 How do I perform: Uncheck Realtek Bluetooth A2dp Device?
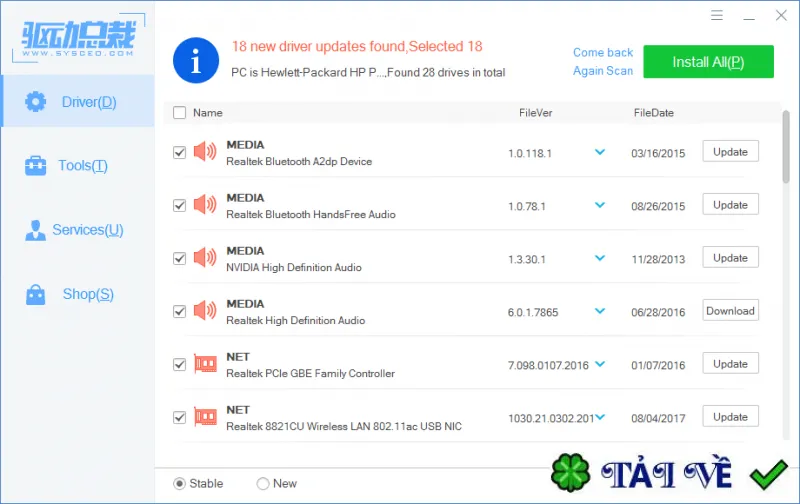(180, 153)
